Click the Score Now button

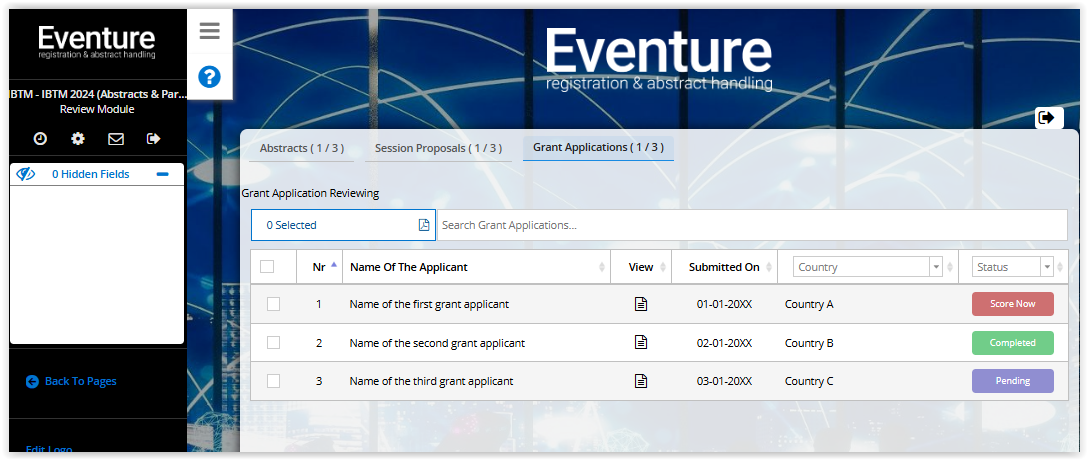tap(1012, 304)
